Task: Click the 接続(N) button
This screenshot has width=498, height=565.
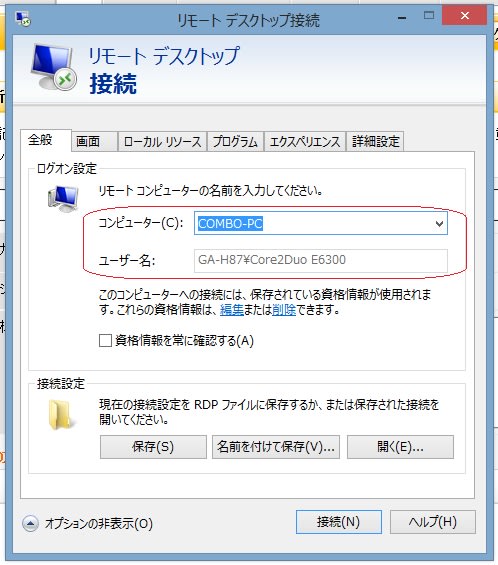Action: pyautogui.click(x=339, y=522)
